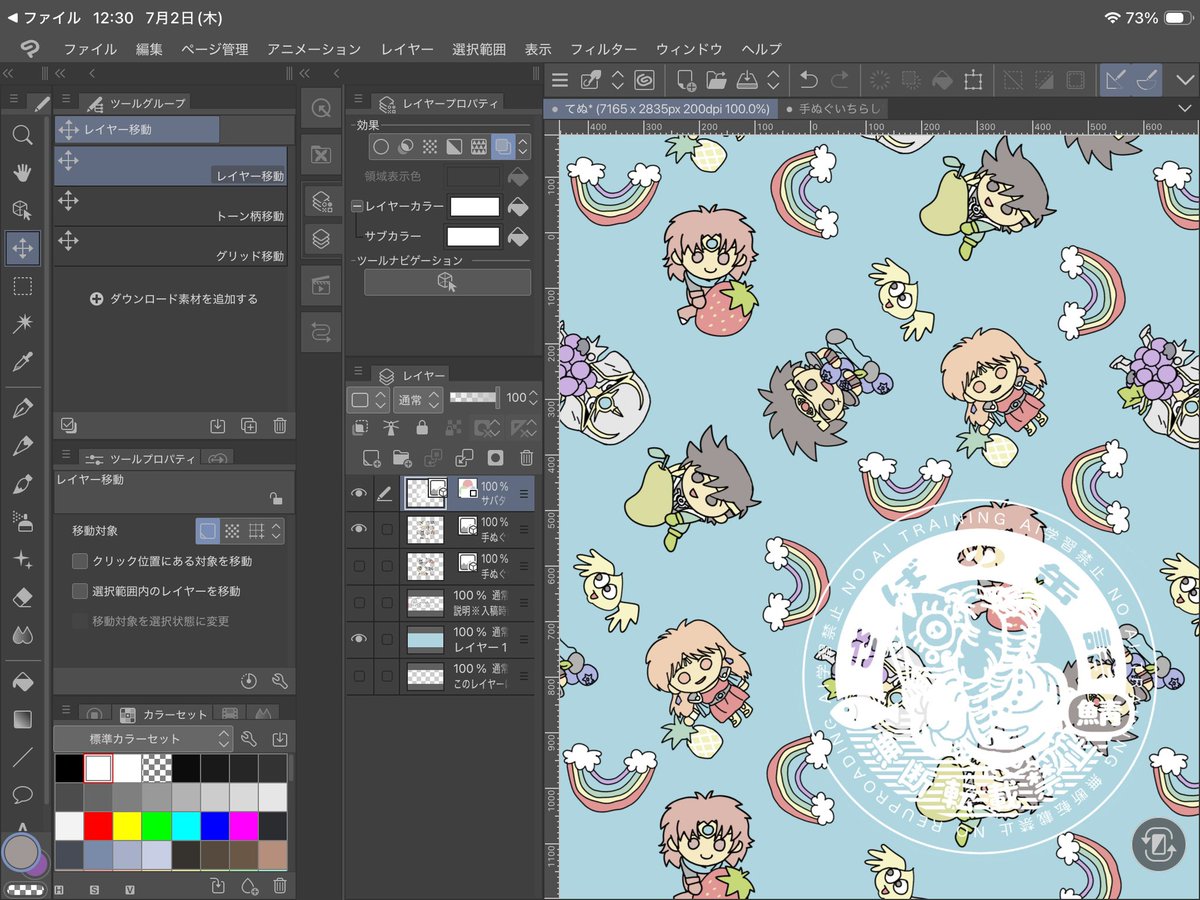Delete layer with trash icon in Layer panel
Image resolution: width=1200 pixels, height=900 pixels.
(526, 458)
